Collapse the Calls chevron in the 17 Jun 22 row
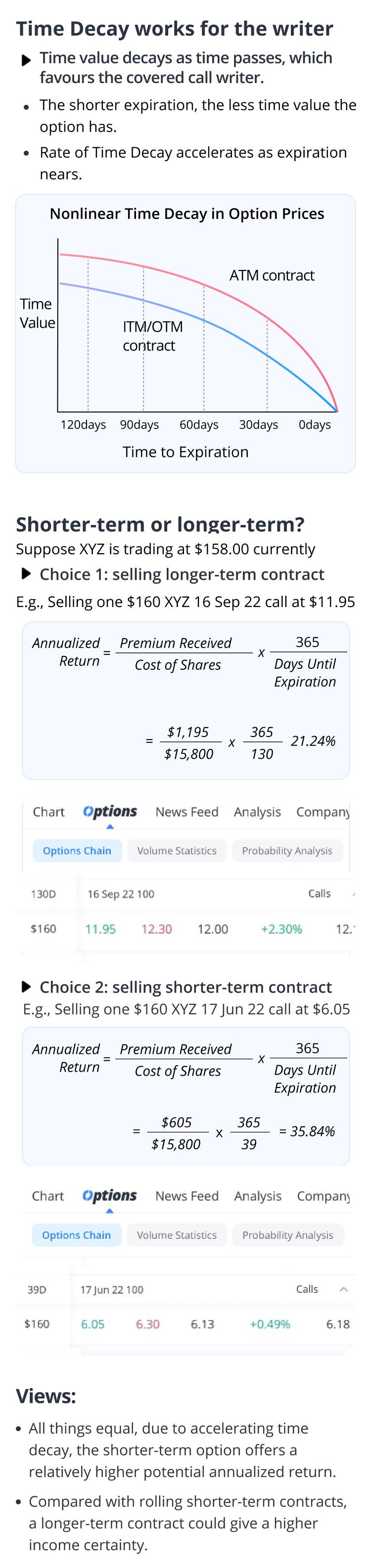This screenshot has width=371, height=1568. click(x=344, y=1289)
